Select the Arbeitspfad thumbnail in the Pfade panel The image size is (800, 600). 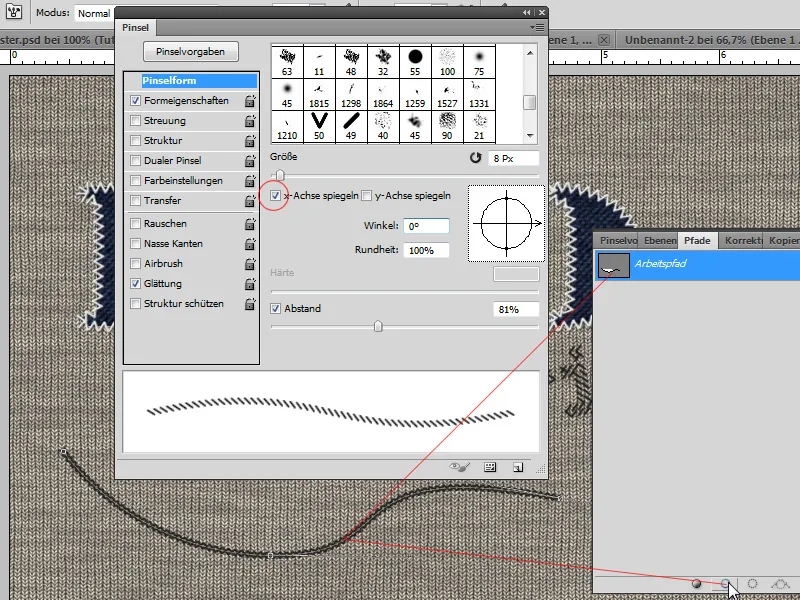(x=613, y=266)
